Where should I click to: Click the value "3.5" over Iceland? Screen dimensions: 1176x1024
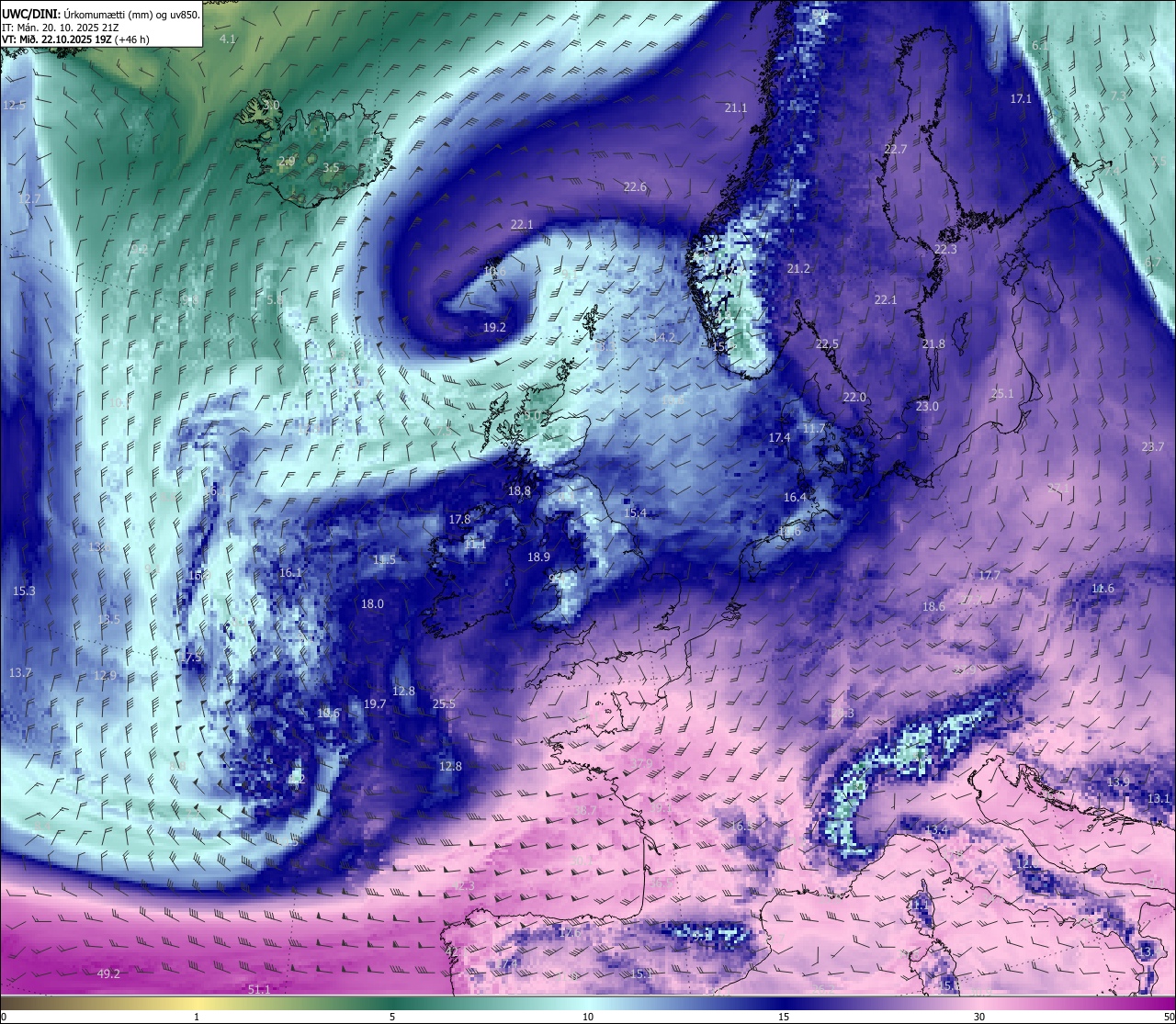[332, 168]
